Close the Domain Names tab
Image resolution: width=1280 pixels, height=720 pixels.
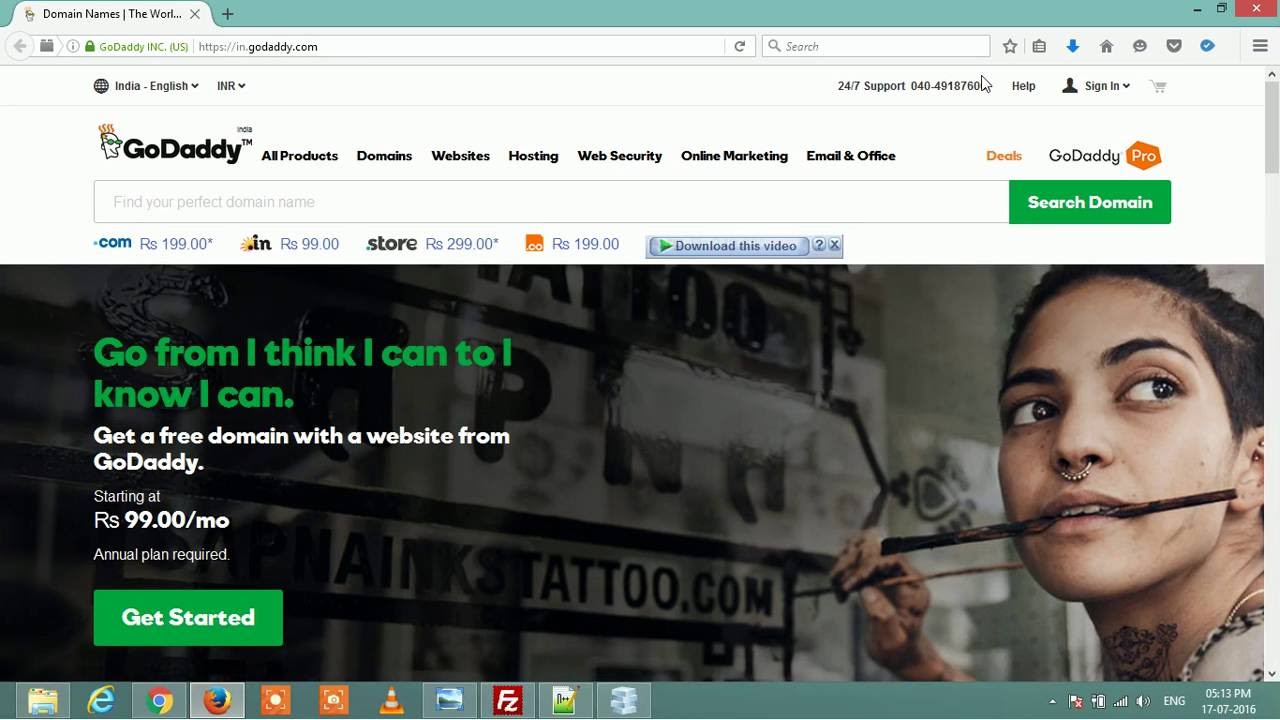point(195,14)
